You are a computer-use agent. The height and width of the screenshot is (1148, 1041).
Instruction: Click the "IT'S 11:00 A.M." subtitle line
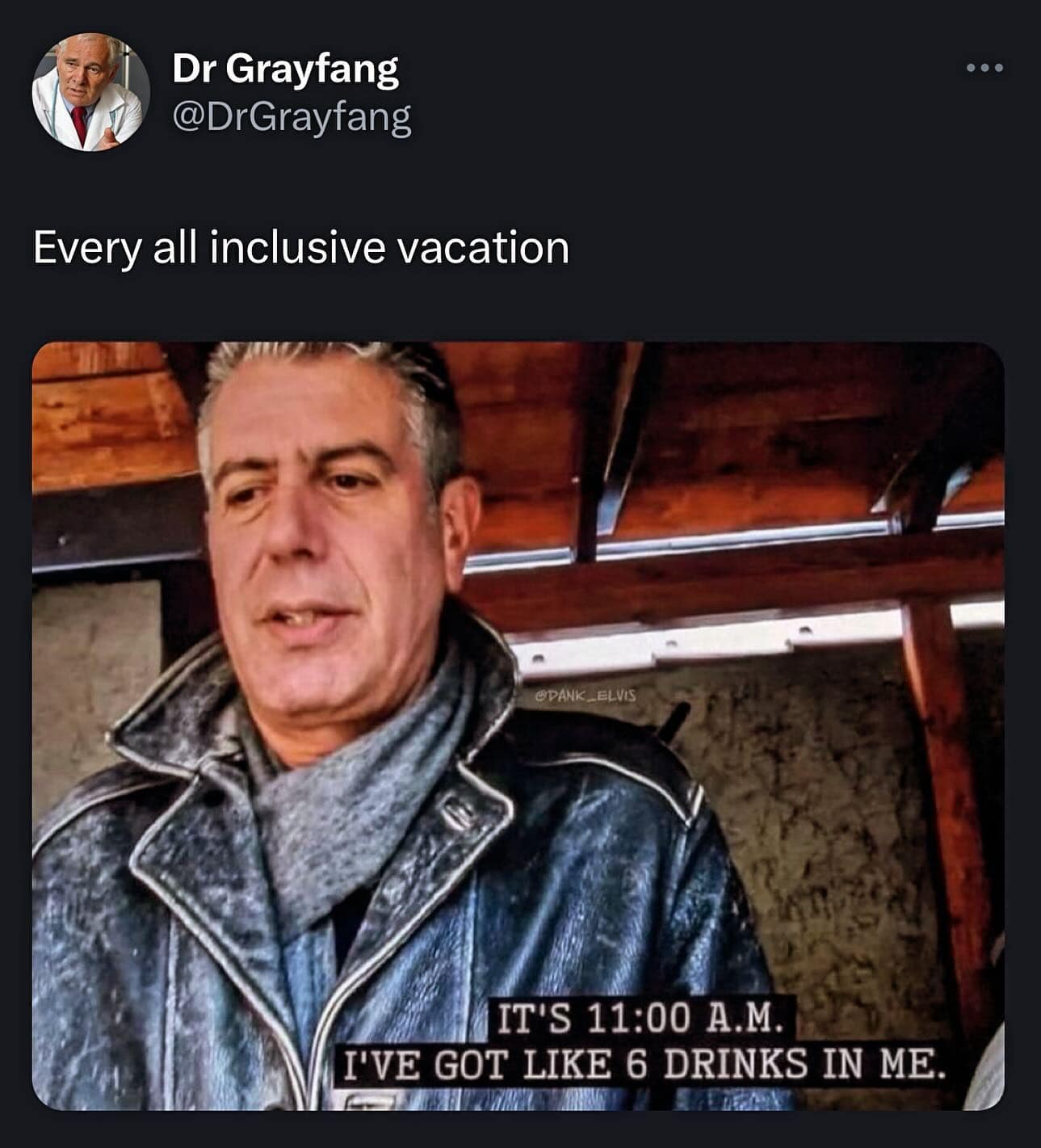coord(638,1019)
